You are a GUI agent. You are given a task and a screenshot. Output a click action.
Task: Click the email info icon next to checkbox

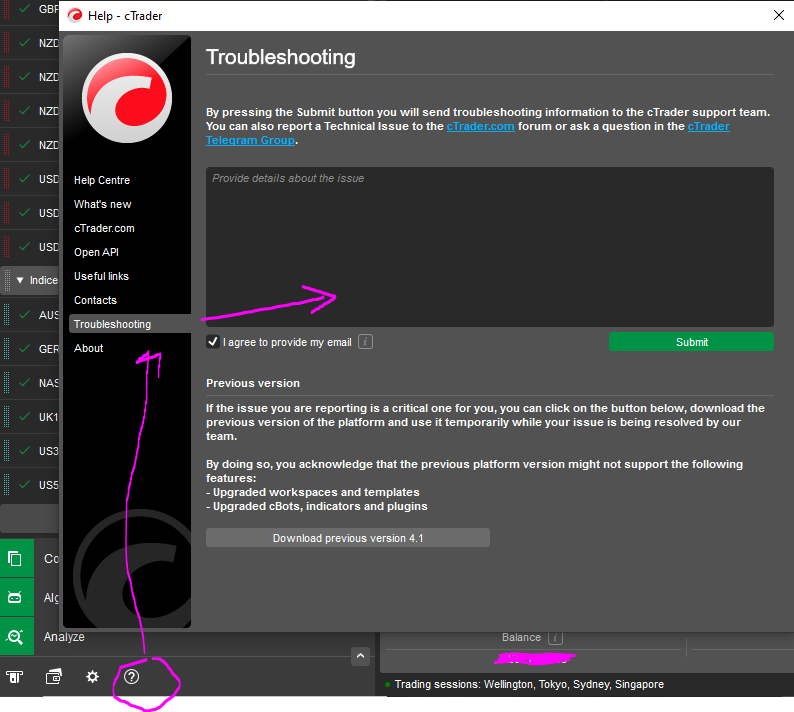click(365, 342)
